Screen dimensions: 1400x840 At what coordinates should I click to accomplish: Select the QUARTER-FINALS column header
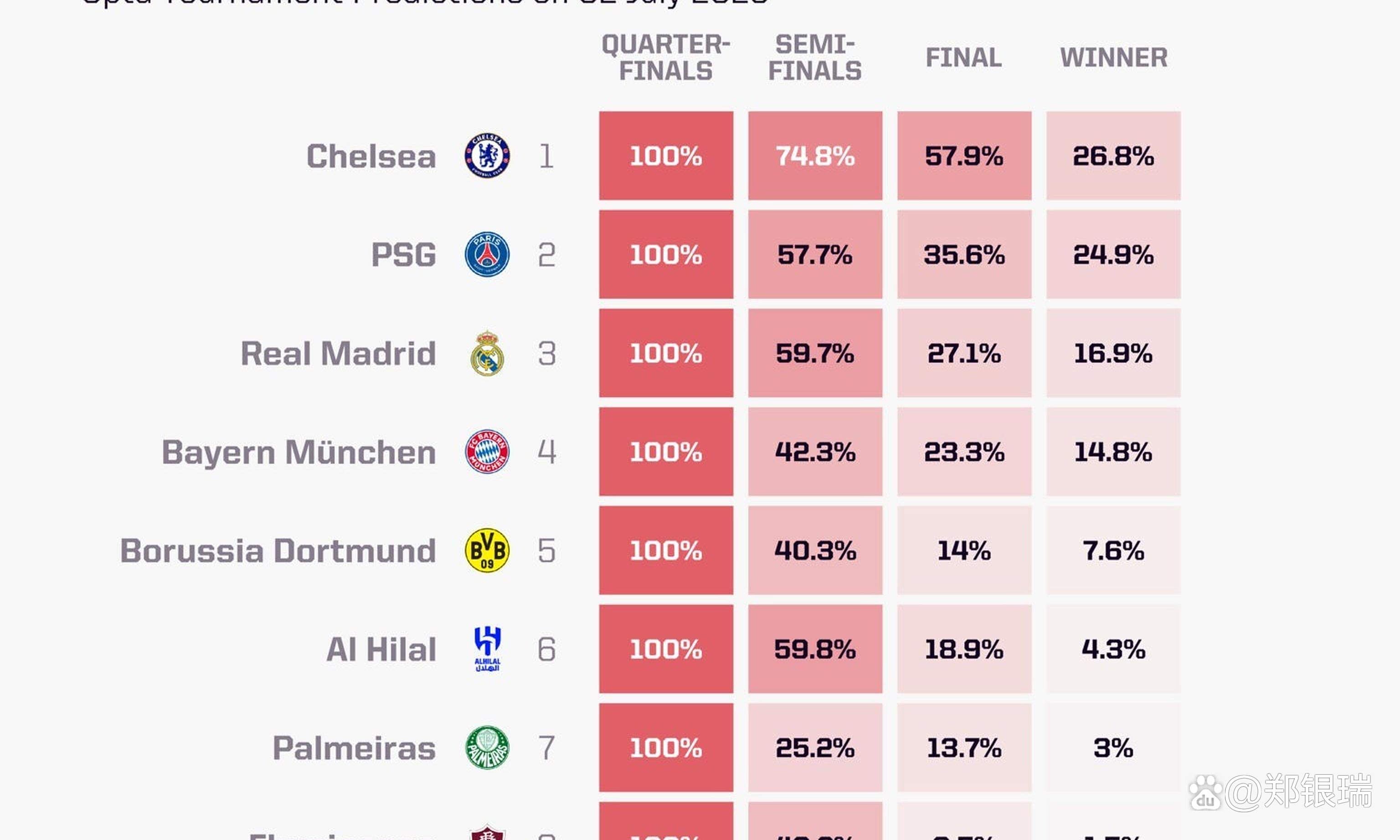666,58
